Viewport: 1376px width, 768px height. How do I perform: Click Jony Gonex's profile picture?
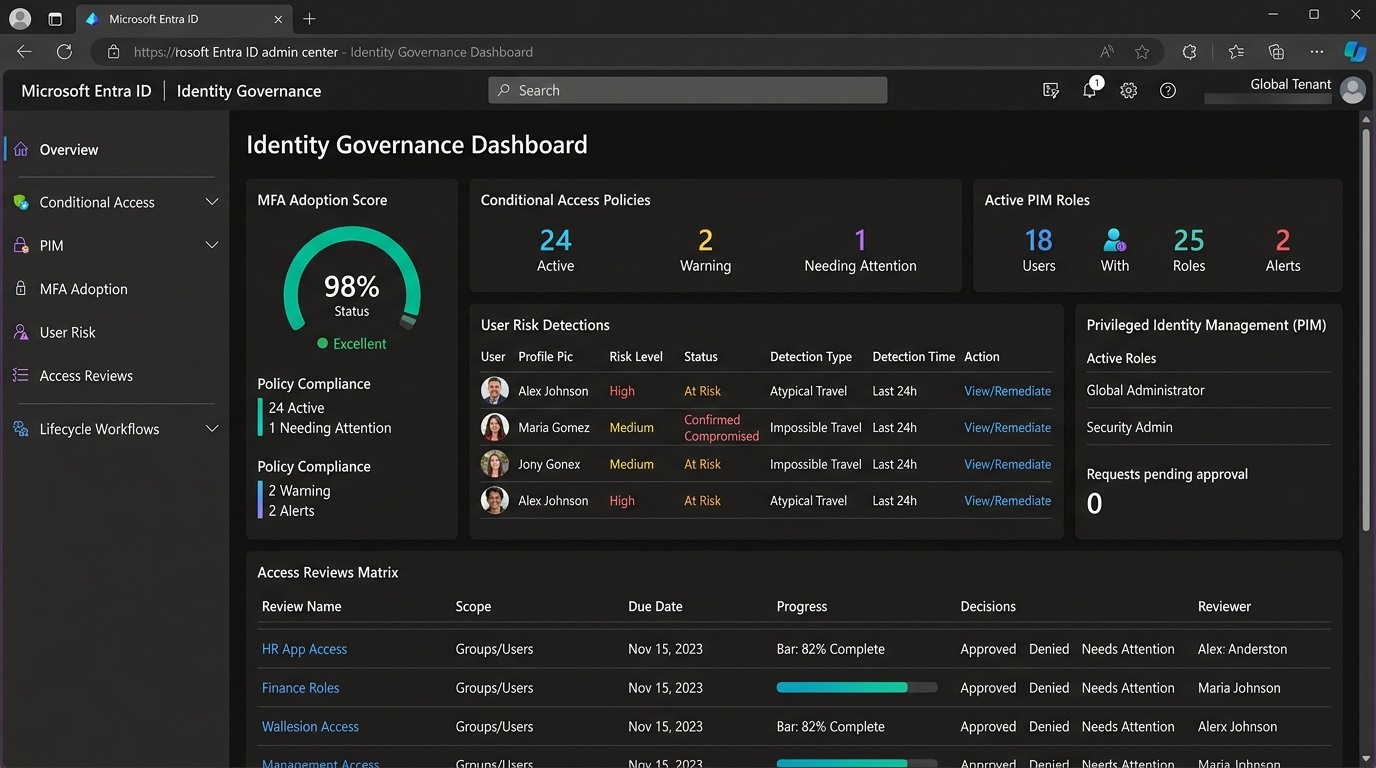tap(495, 464)
